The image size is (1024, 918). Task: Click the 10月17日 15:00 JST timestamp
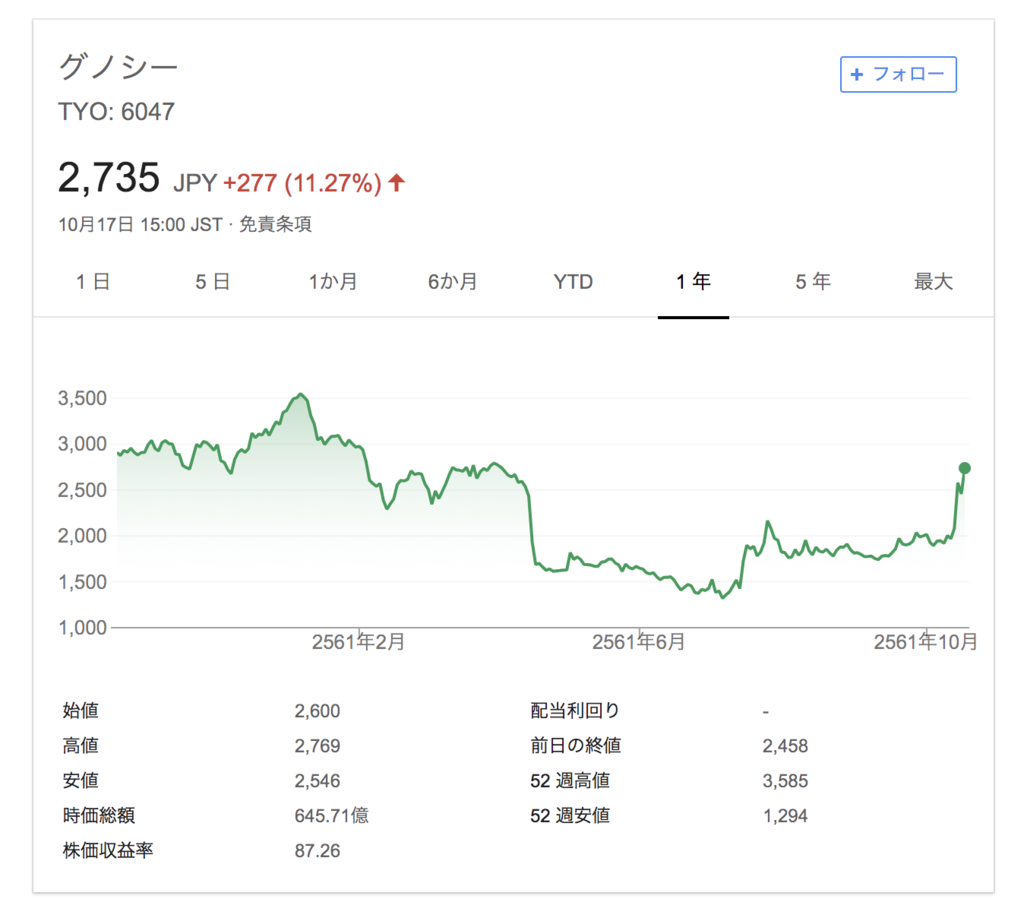140,225
